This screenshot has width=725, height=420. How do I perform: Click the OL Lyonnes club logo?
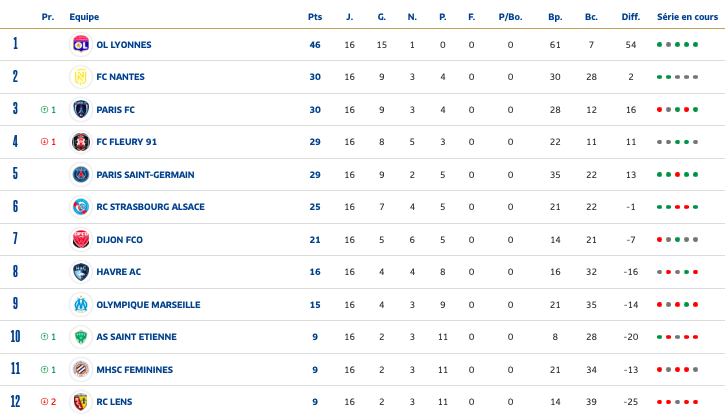(x=81, y=44)
